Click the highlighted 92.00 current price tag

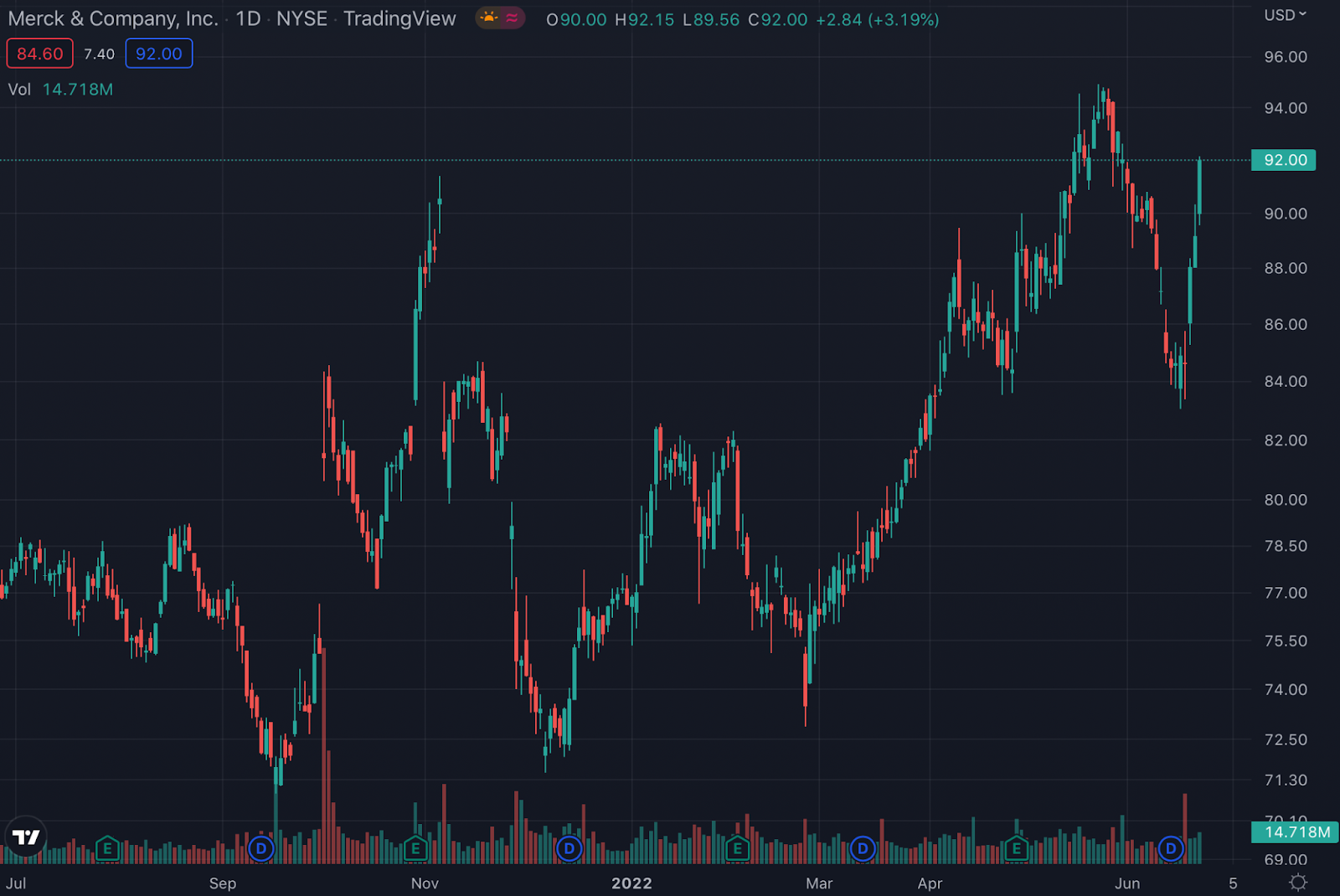pyautogui.click(x=1284, y=160)
